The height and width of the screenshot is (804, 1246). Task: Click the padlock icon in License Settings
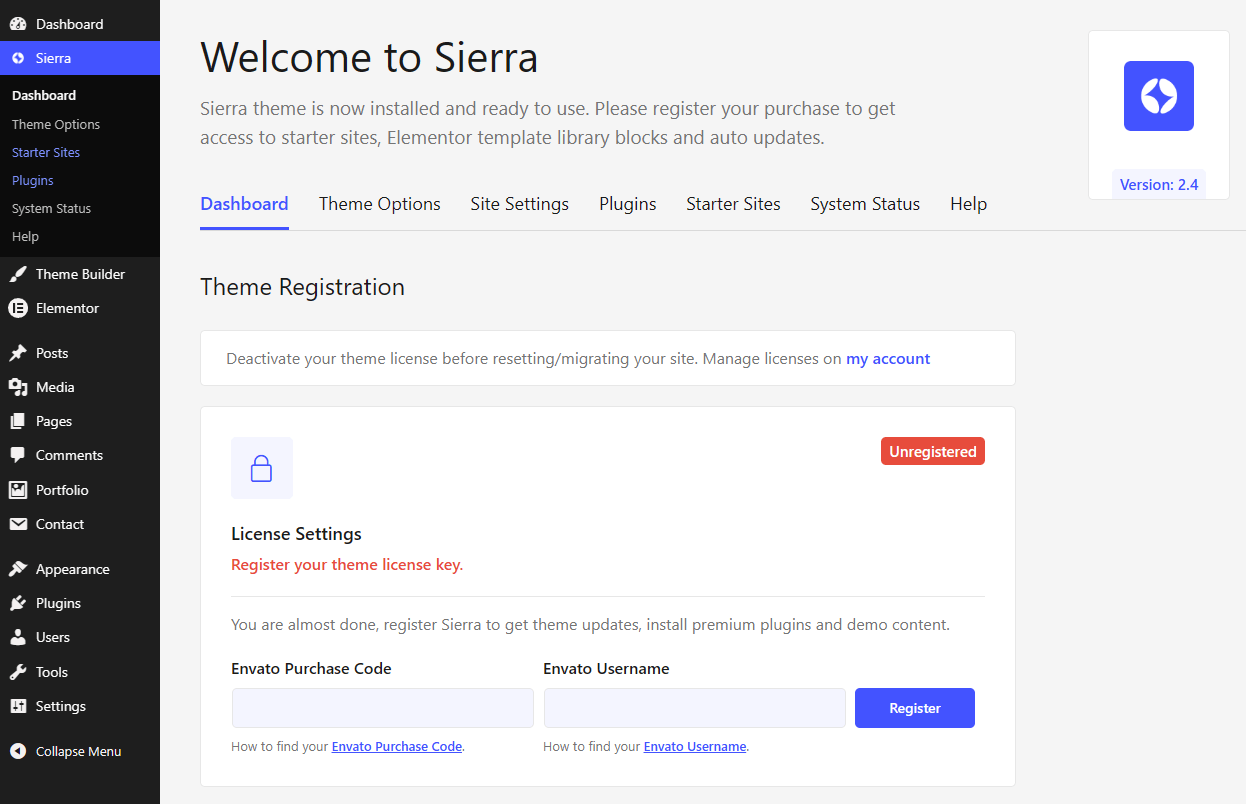(261, 468)
